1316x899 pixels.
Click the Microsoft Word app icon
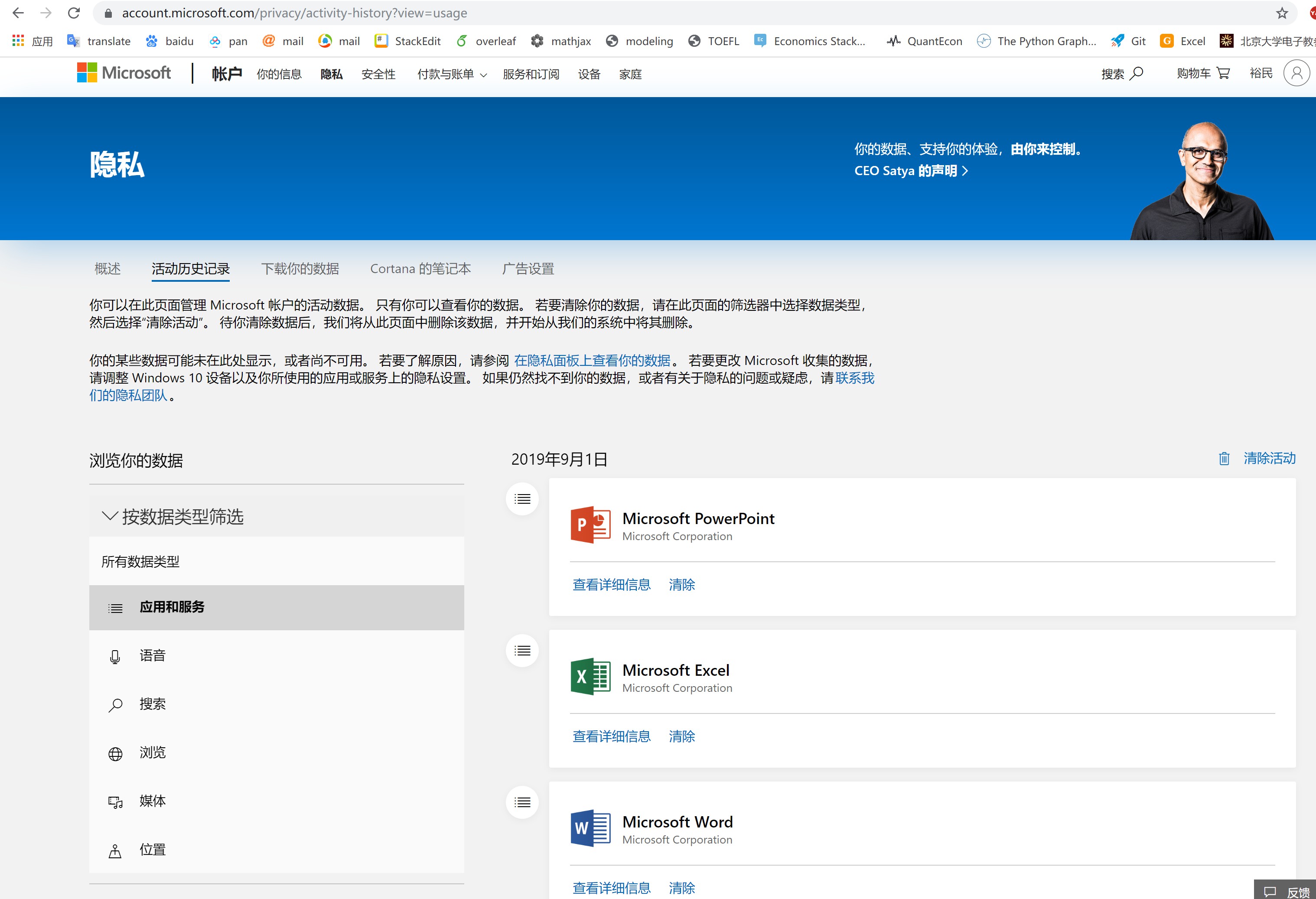[x=590, y=827]
